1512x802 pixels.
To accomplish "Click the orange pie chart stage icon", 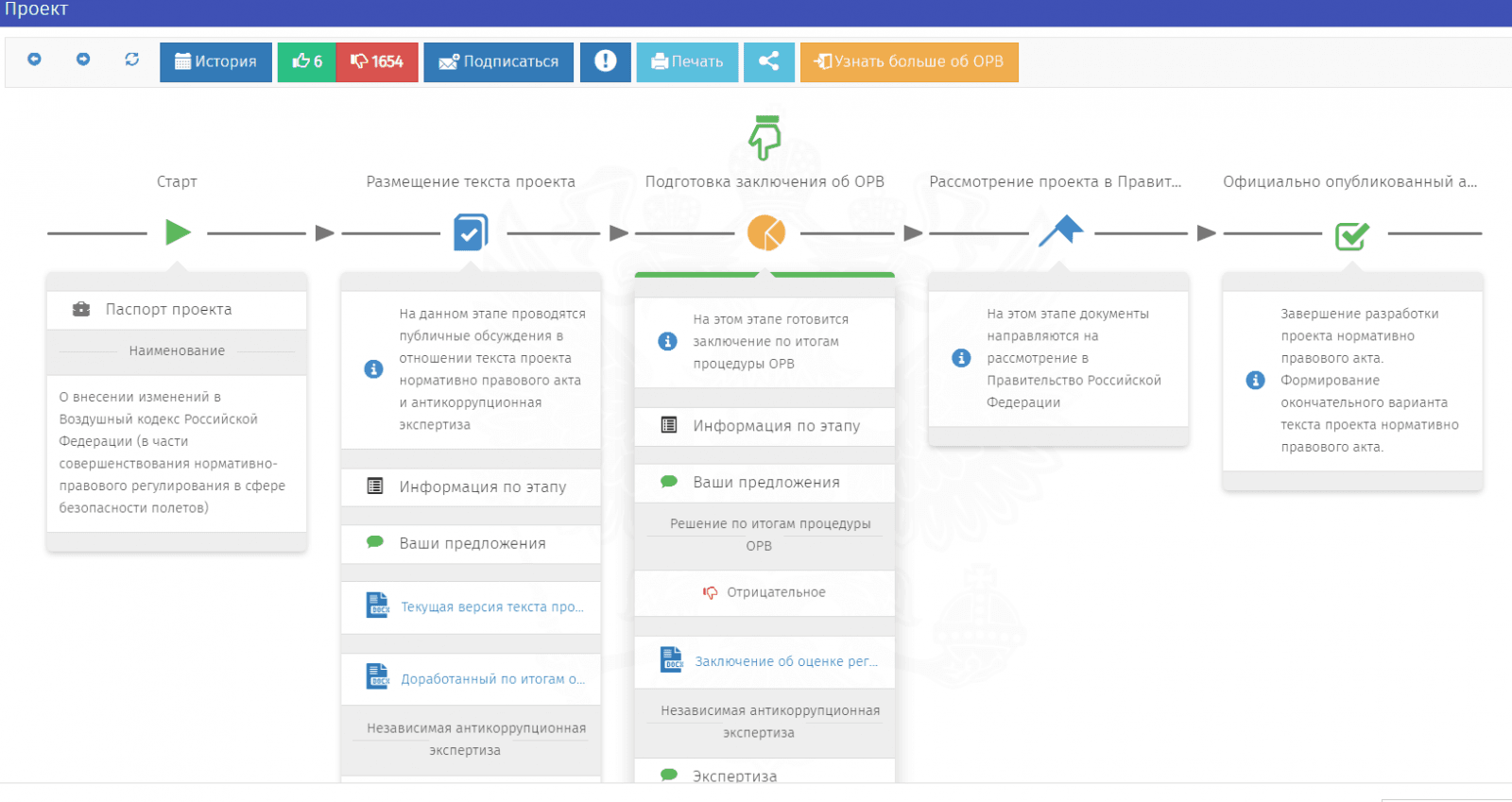I will click(765, 232).
